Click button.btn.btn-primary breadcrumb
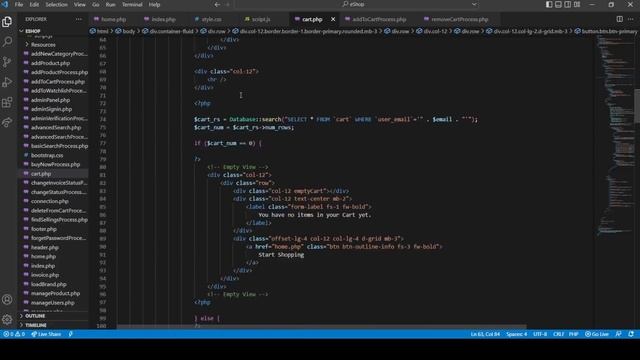 pyautogui.click(x=606, y=31)
